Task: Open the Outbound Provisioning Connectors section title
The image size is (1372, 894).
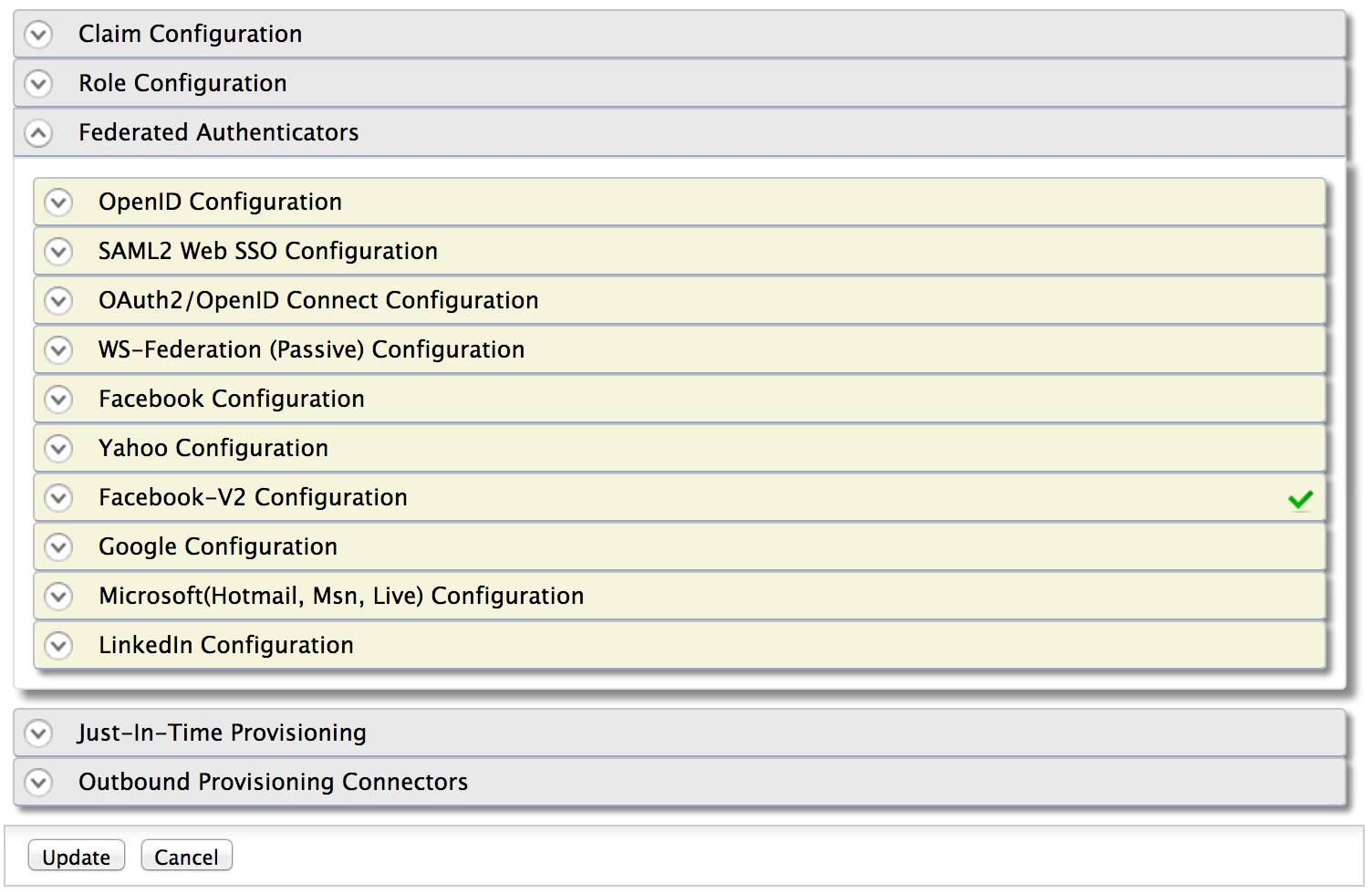Action: 273,782
